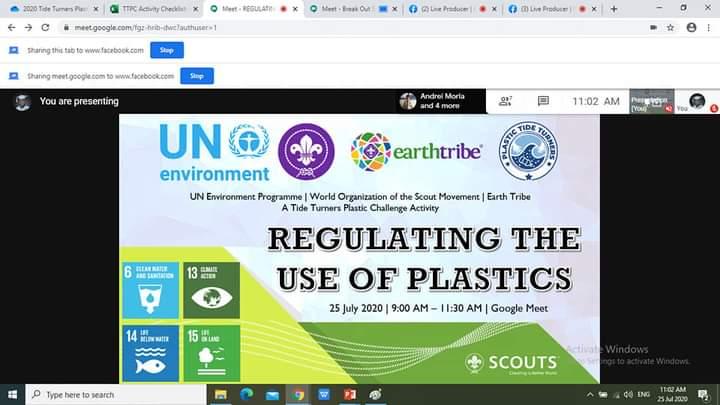Bookmark this page with the star icon
Image resolution: width=720 pixels, height=405 pixels.
pos(670,28)
